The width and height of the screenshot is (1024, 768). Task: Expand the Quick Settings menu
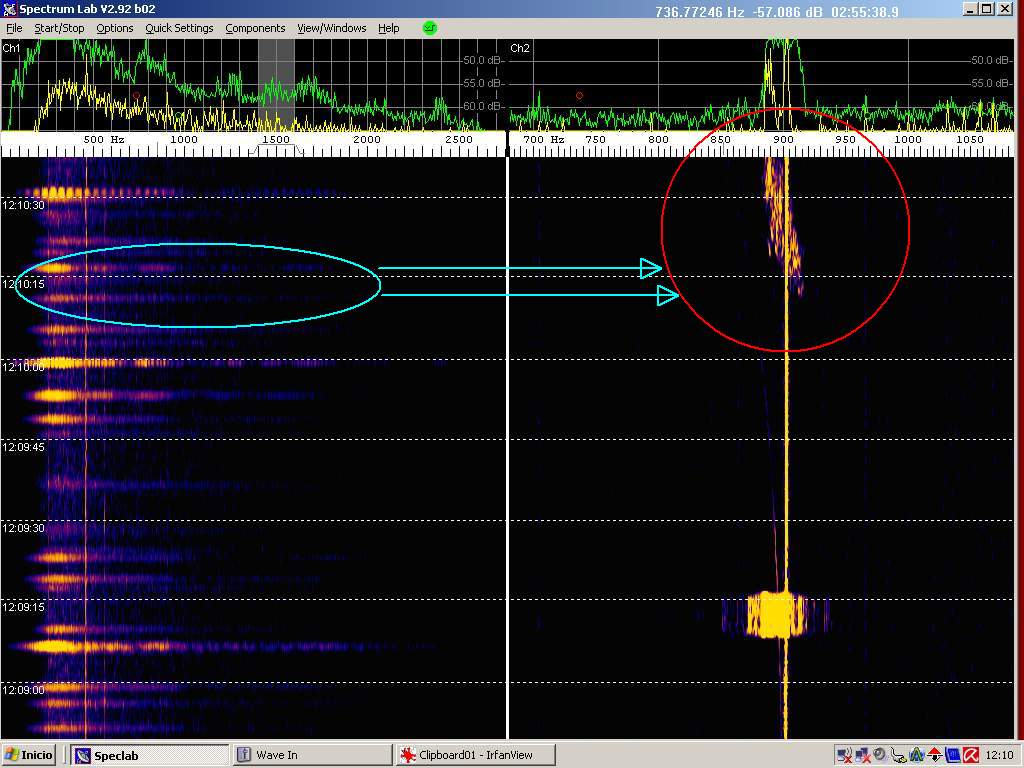(179, 28)
